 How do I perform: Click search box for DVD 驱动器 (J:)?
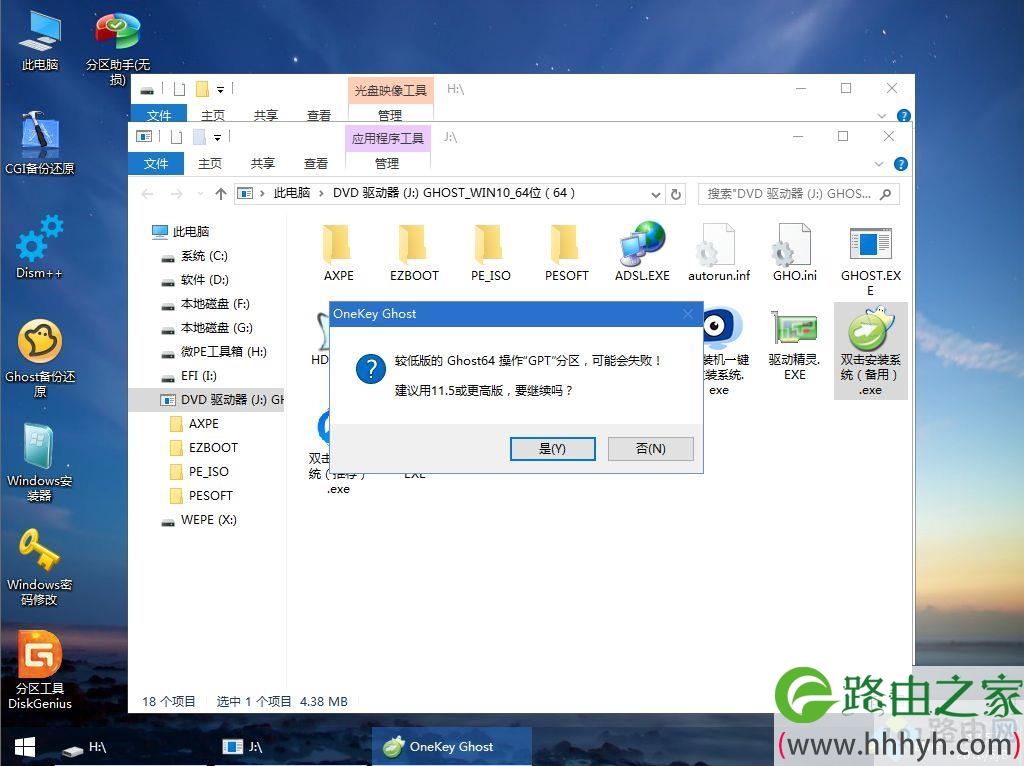pos(798,194)
